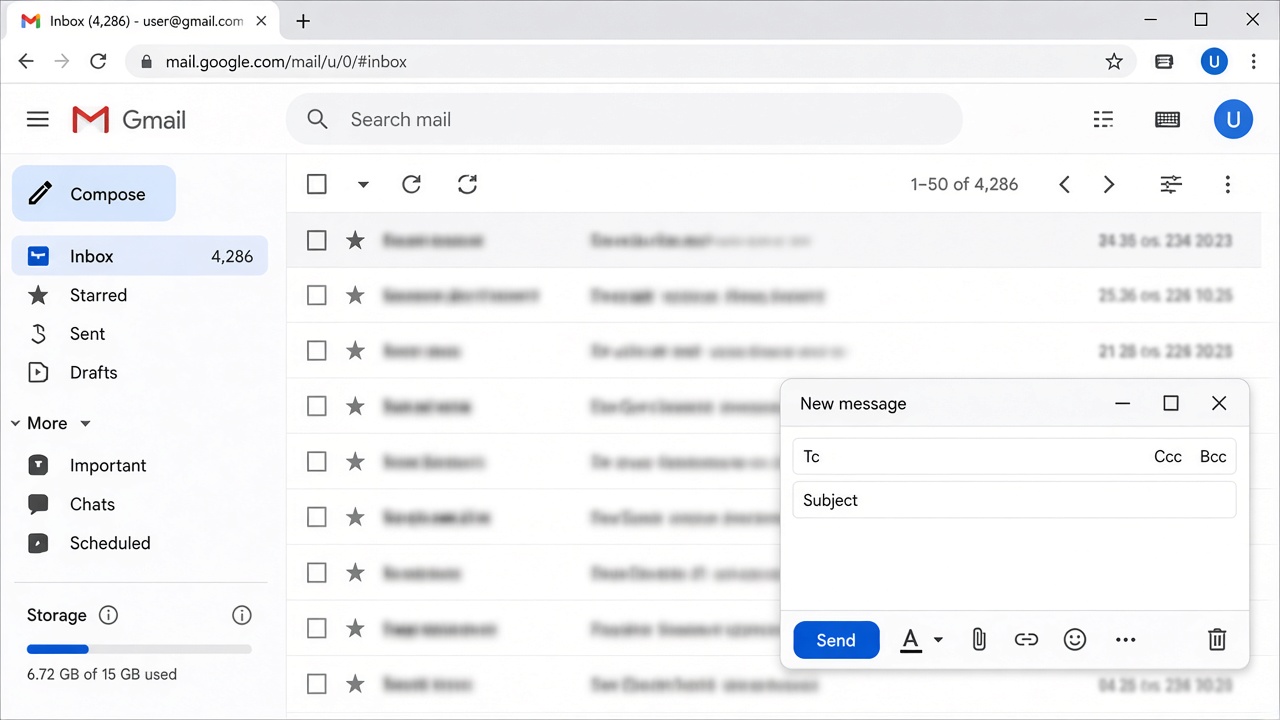1280x720 pixels.
Task: Open the main menu hamburger icon
Action: coord(38,120)
